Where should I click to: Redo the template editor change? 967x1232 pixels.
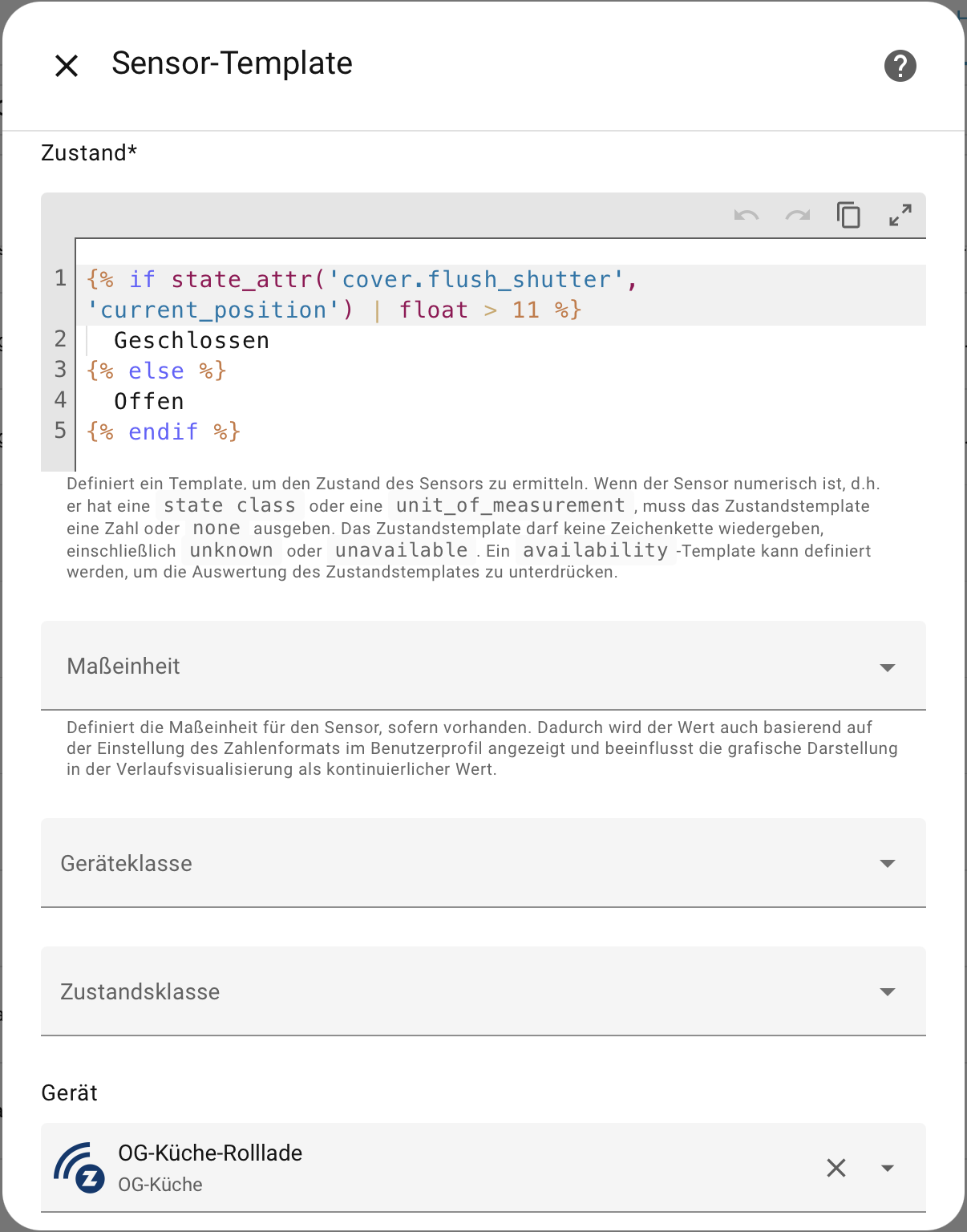798,216
